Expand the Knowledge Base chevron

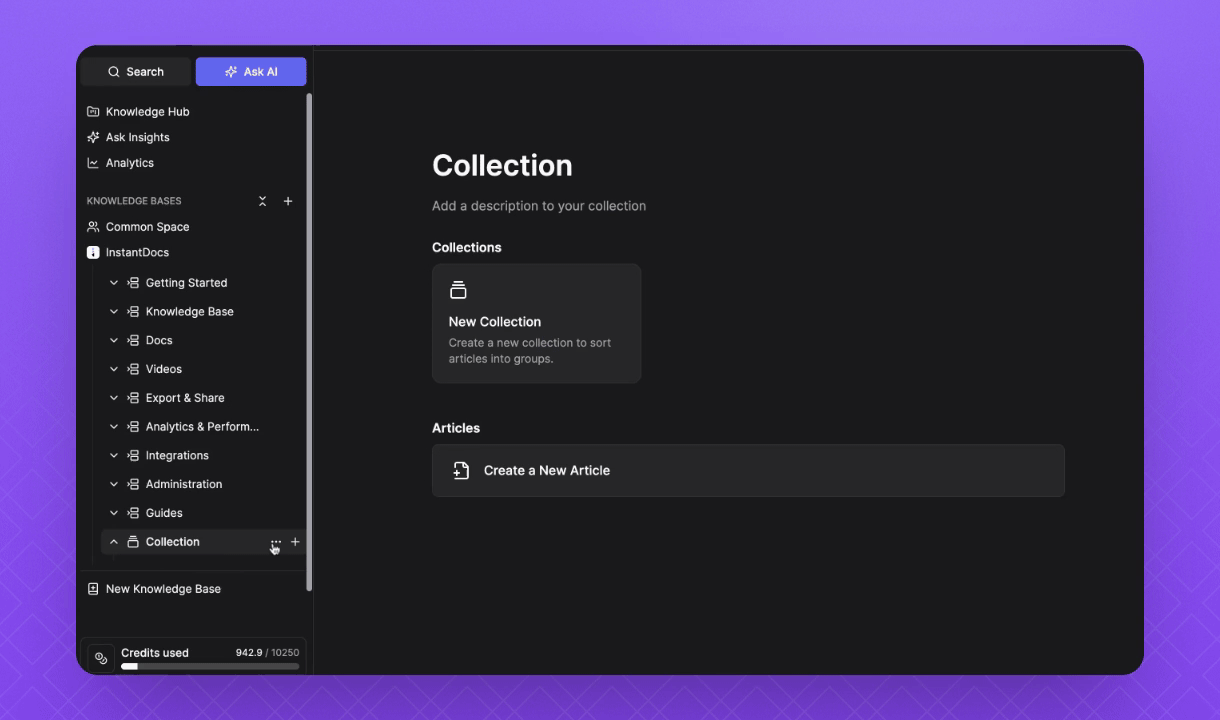[x=114, y=312]
